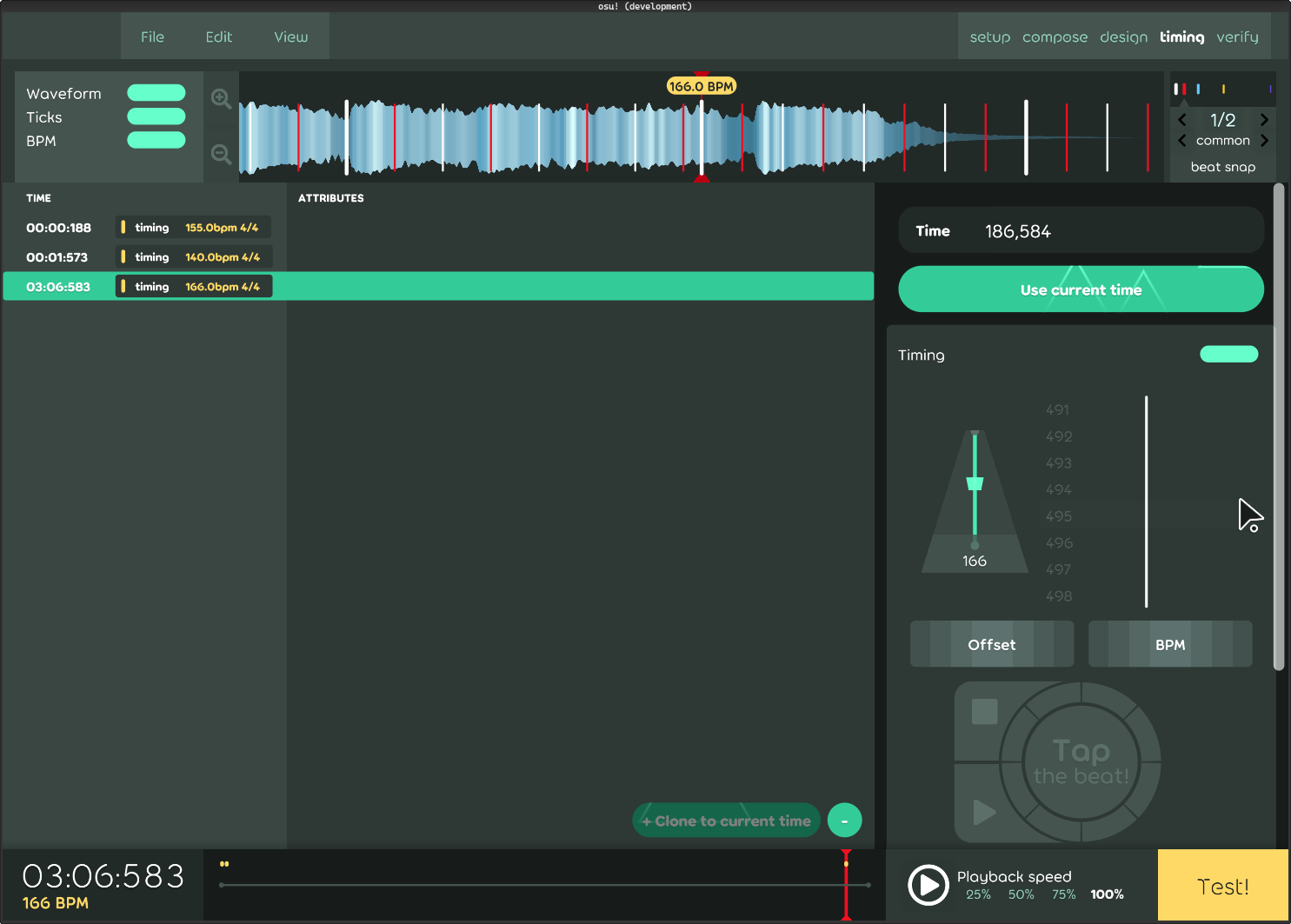The width and height of the screenshot is (1291, 924).
Task: Click the right chevron beside common
Action: [x=1265, y=140]
